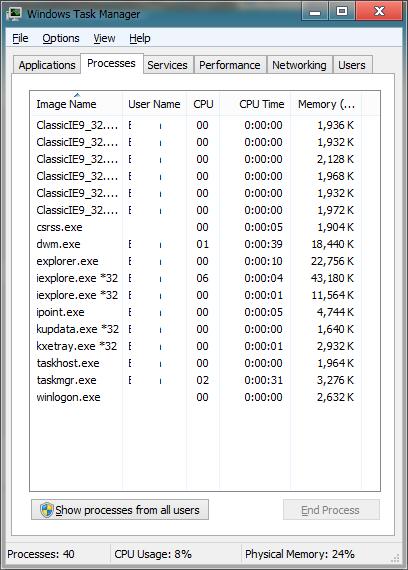Click the Task Manager title bar icon

[15, 13]
